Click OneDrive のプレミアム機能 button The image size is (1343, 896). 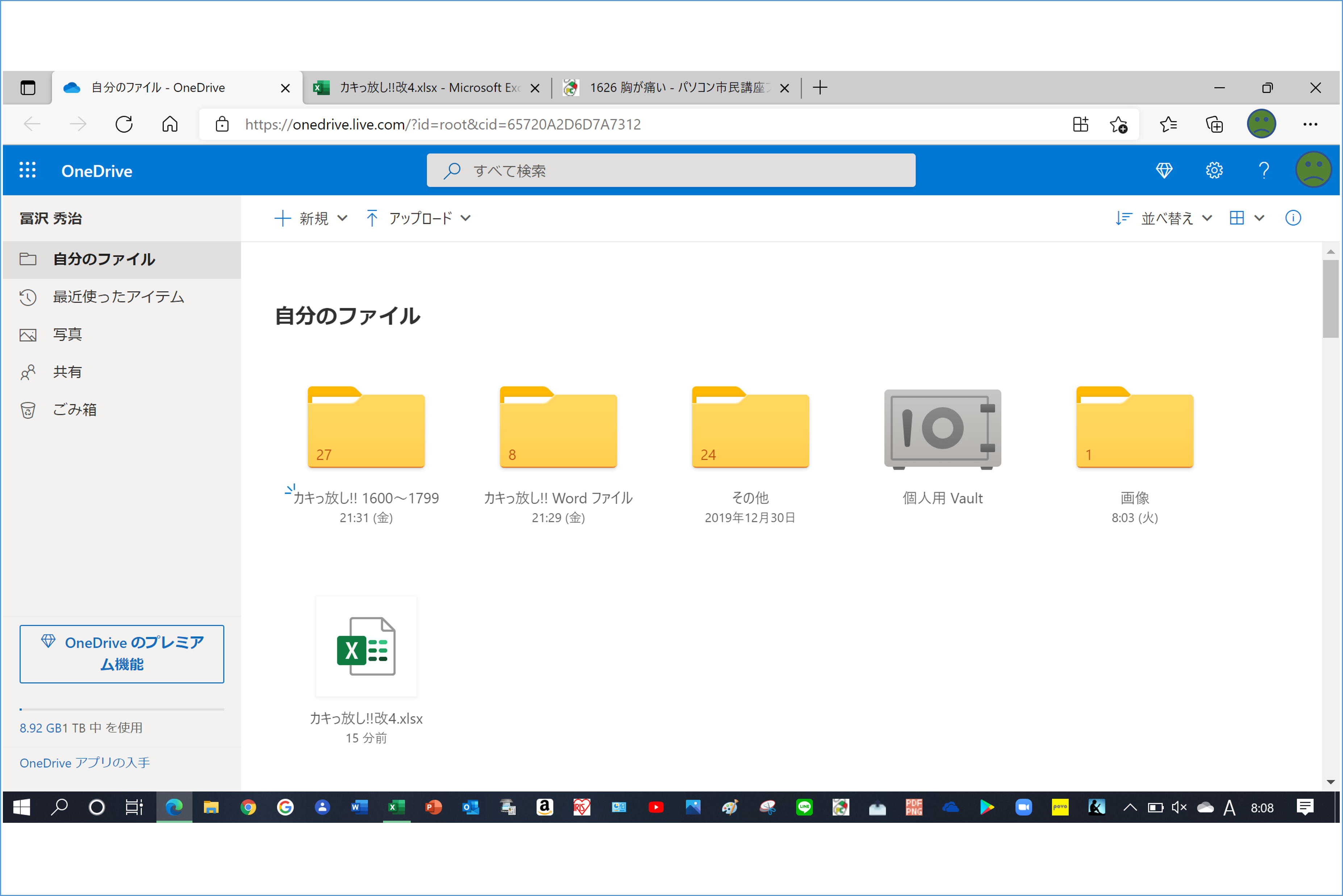click(x=122, y=654)
